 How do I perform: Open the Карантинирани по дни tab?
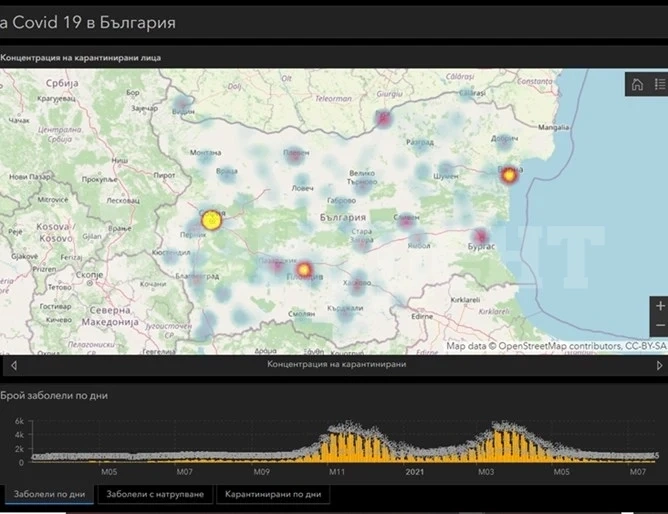tap(273, 494)
